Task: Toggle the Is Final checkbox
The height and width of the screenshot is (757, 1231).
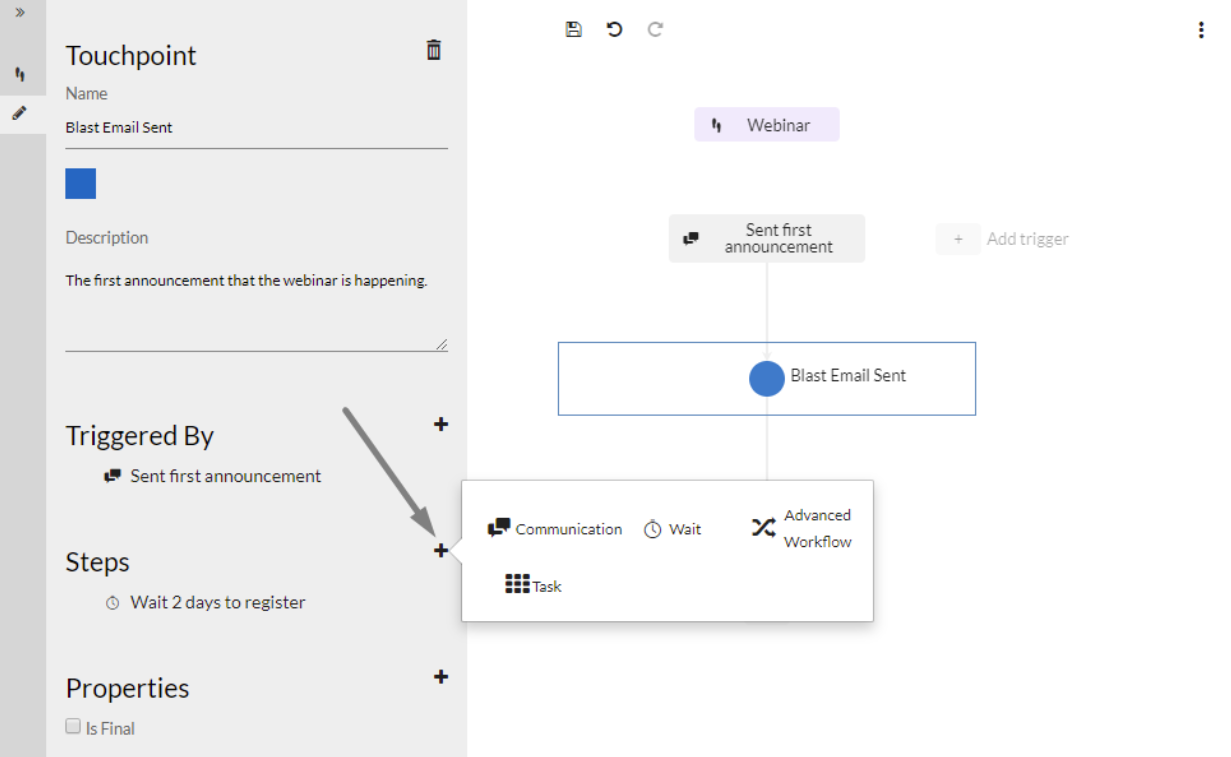Action: click(x=73, y=726)
